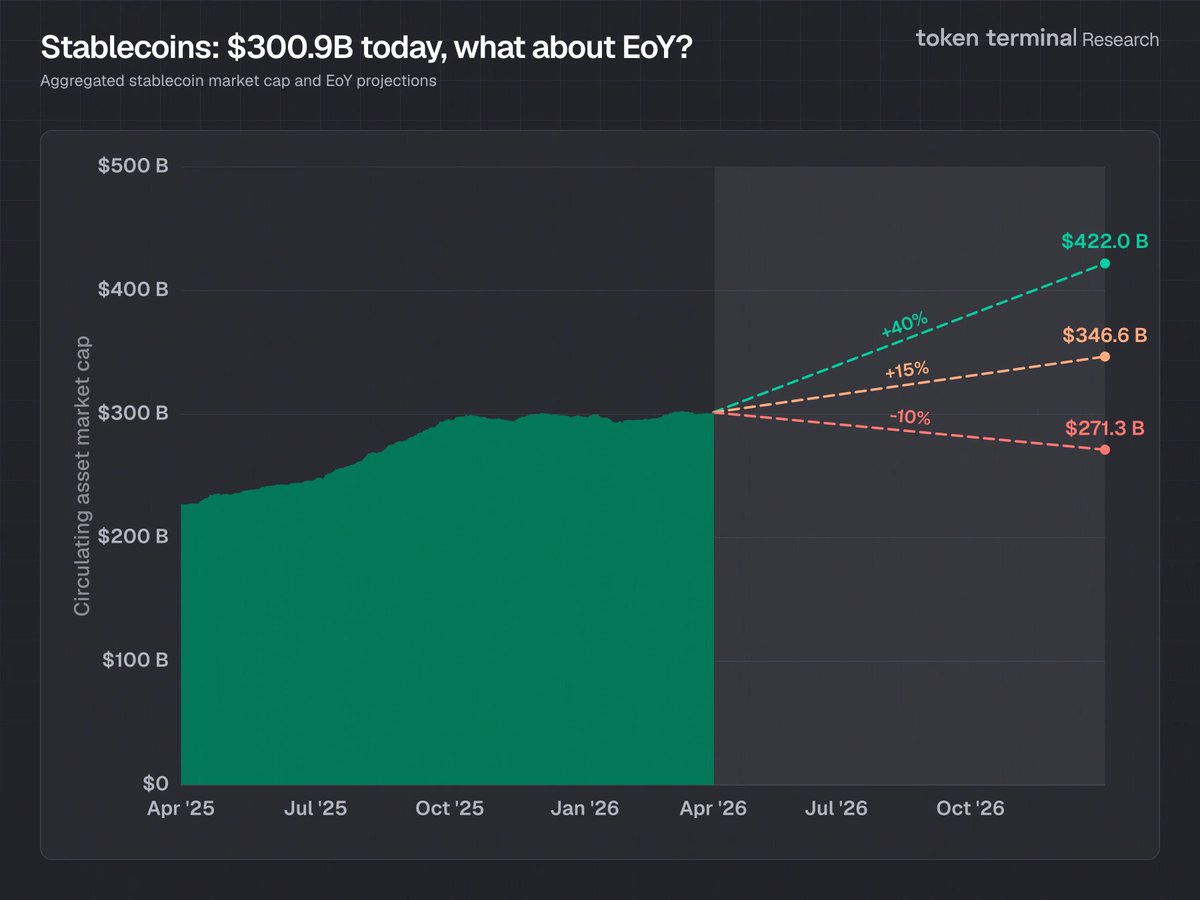Click the Jan '26 x-axis label
Image resolution: width=1200 pixels, height=900 pixels.
(x=585, y=808)
